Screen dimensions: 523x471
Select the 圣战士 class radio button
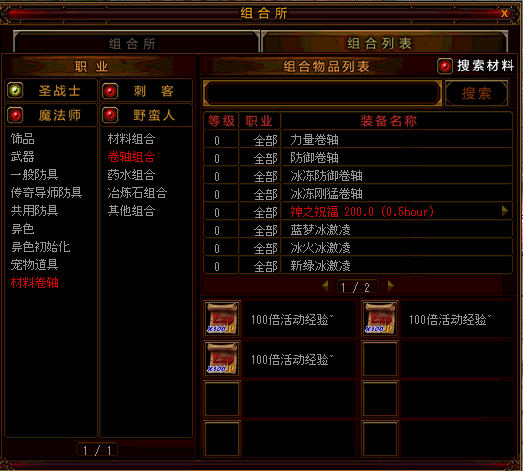15,90
